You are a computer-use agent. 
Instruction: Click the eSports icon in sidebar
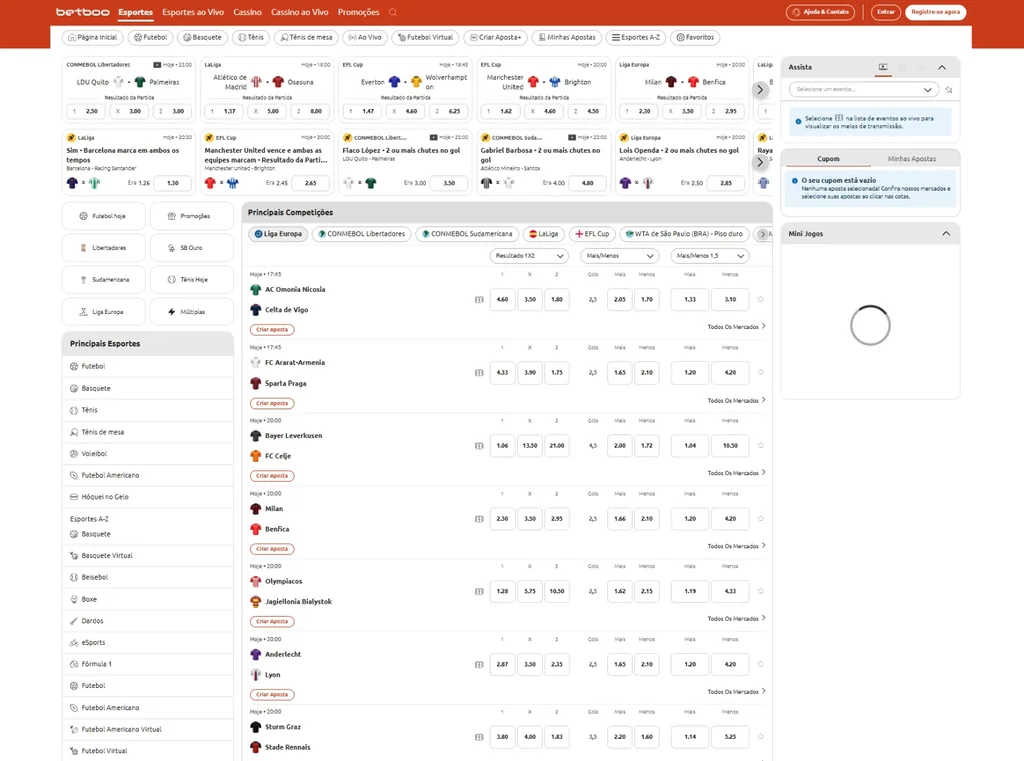[x=74, y=643]
